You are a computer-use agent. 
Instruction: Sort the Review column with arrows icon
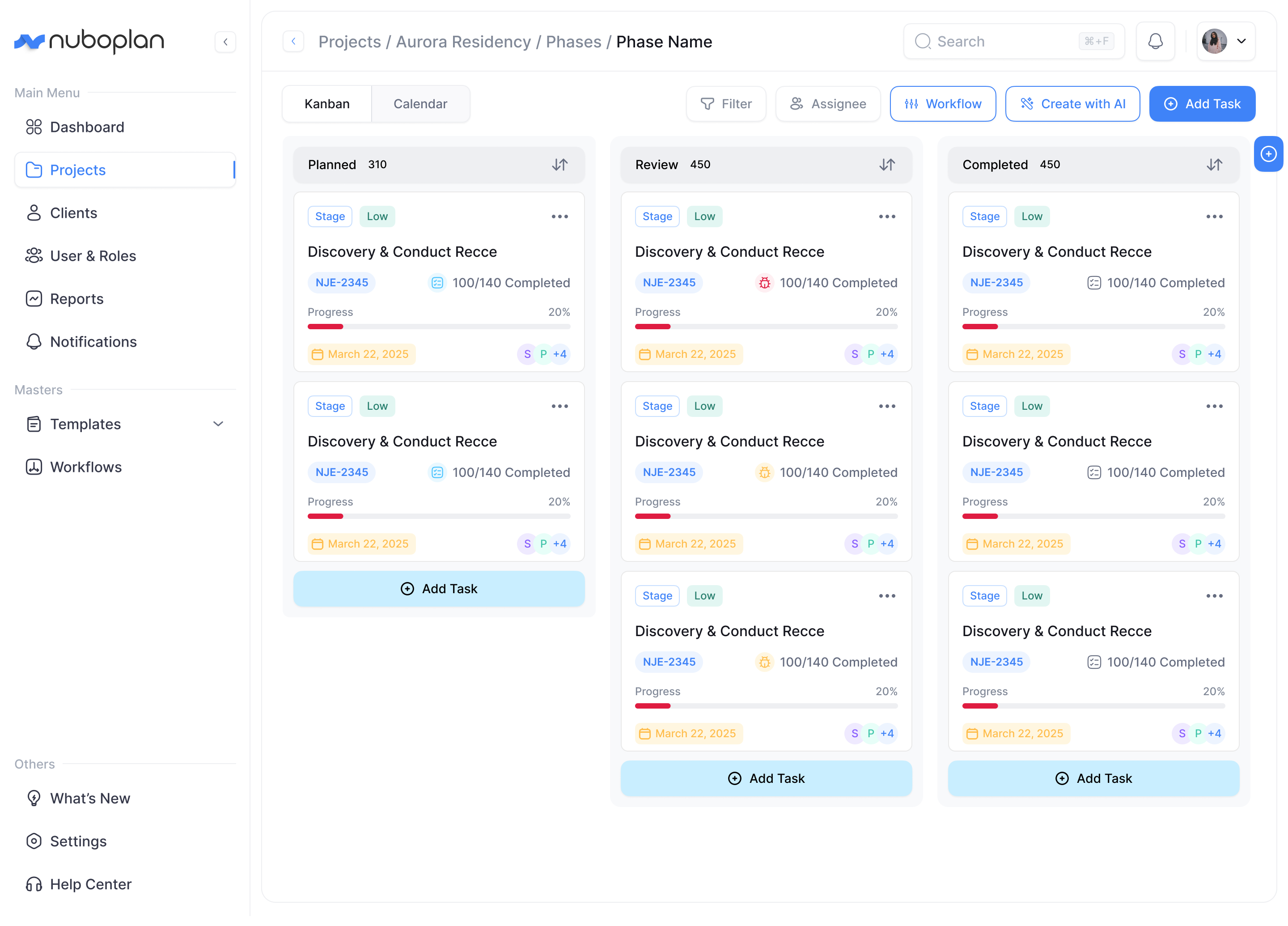(x=886, y=165)
